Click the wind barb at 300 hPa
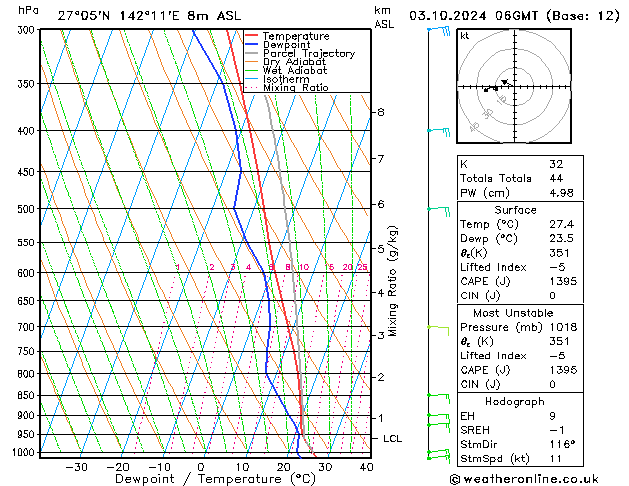The image size is (629, 486). tap(439, 30)
